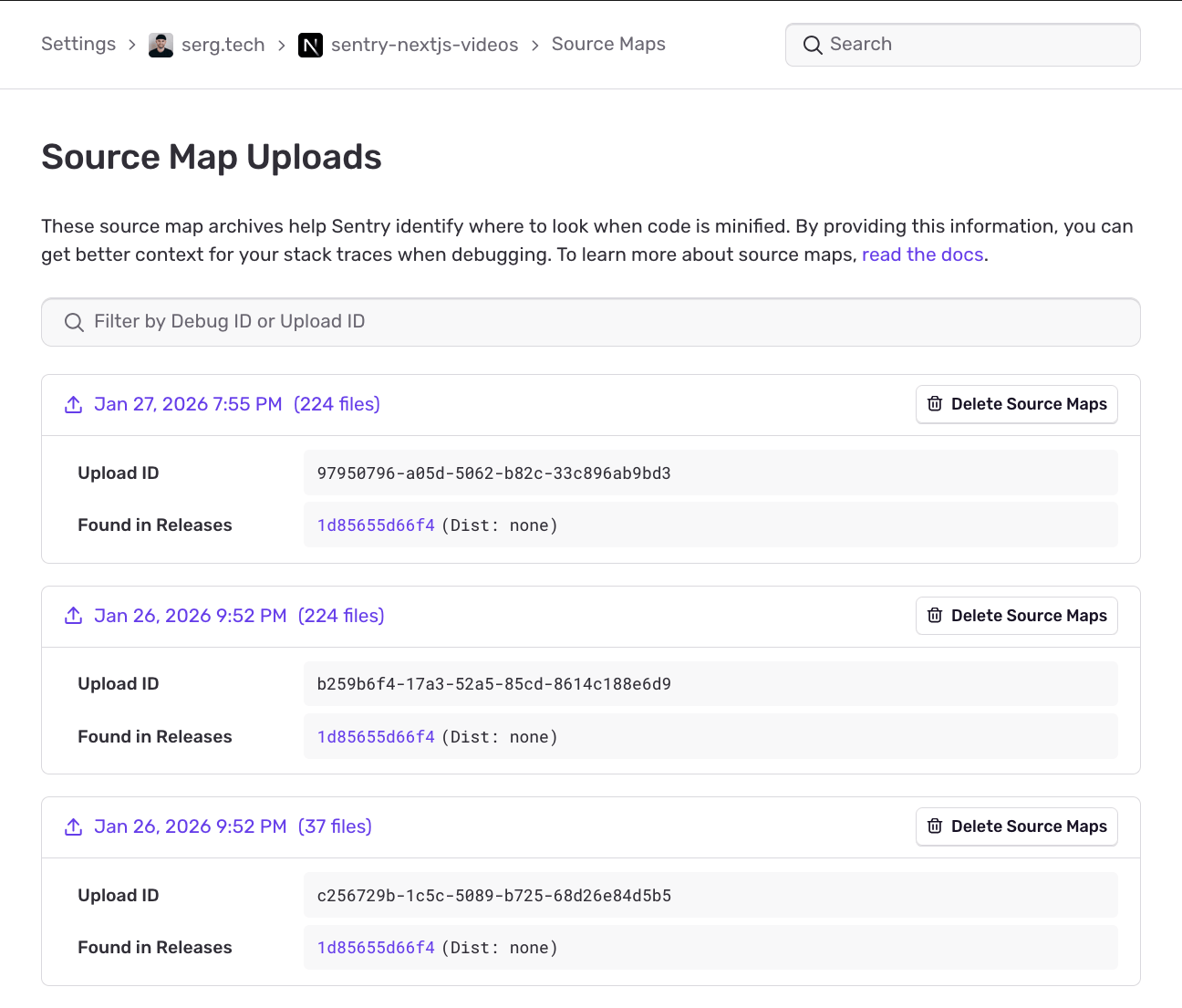Delete source maps for upload b259b6f4 entry

[x=1016, y=616]
